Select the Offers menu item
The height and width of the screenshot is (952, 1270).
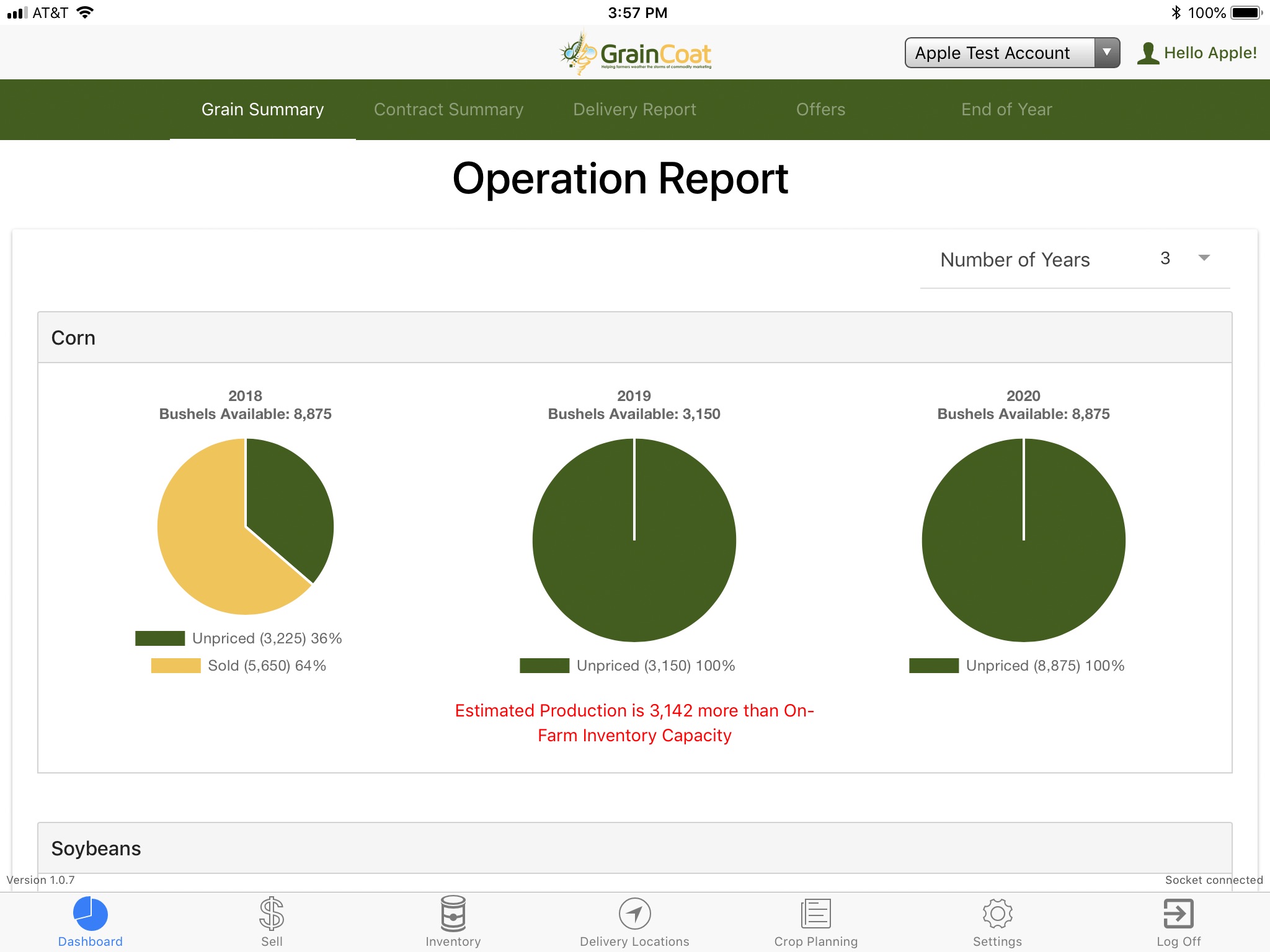820,109
